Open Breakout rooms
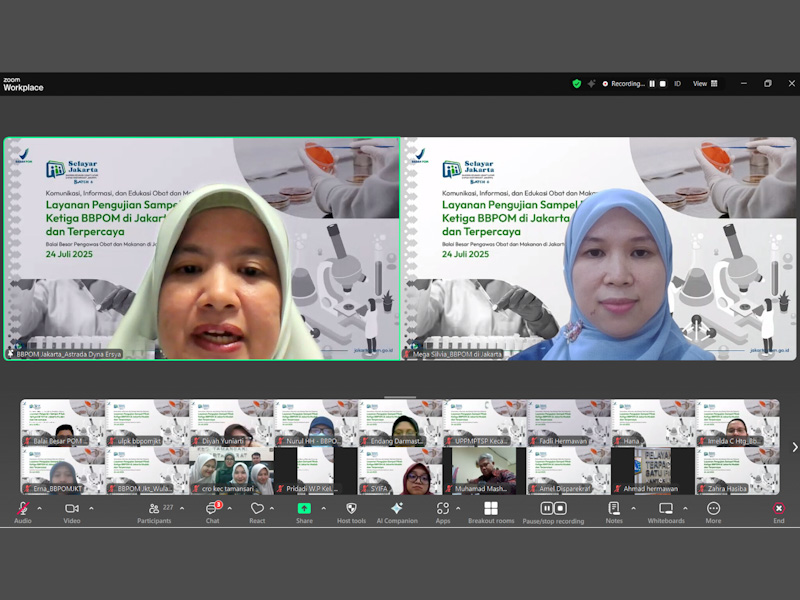The width and height of the screenshot is (800, 600). (x=491, y=512)
